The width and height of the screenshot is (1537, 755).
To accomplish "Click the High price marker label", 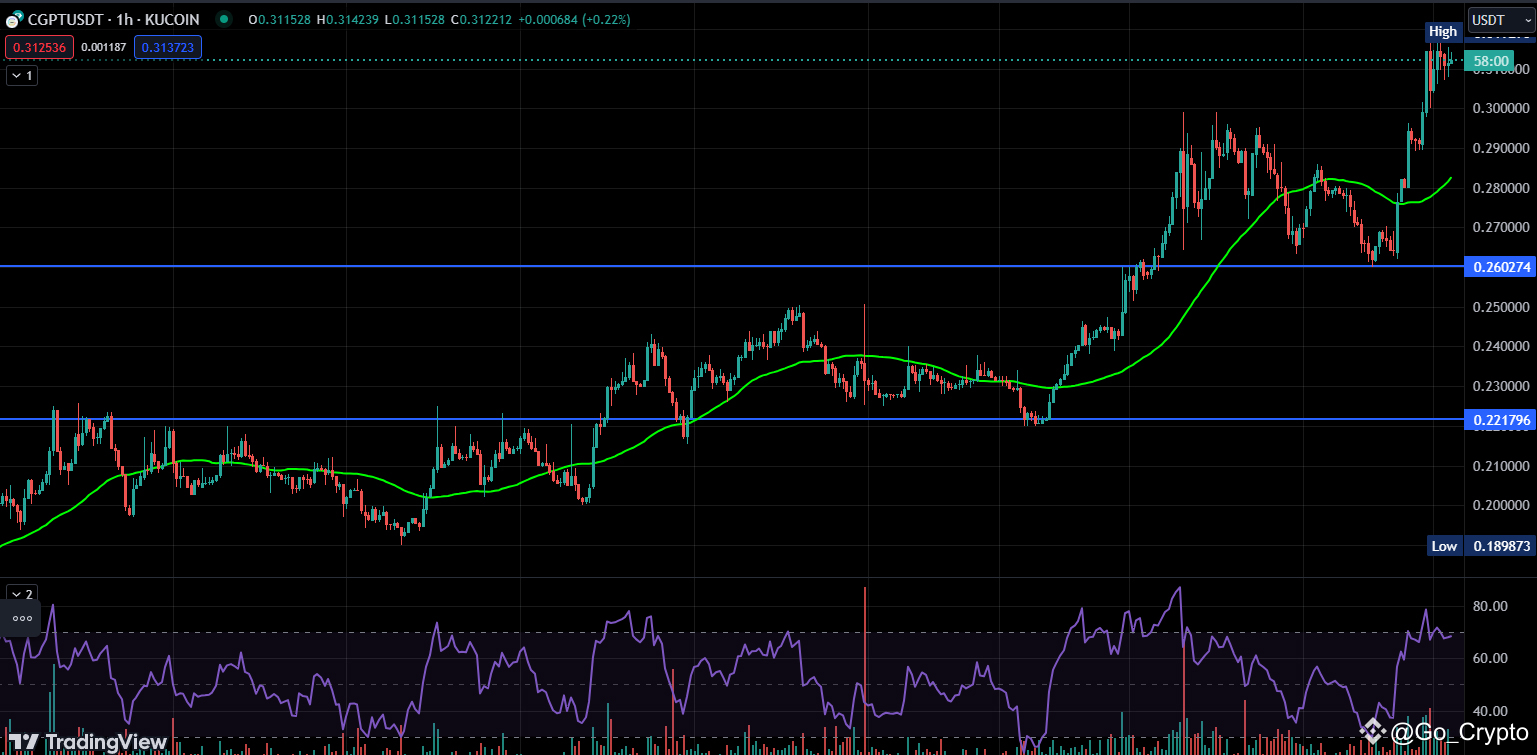I will click(x=1443, y=31).
